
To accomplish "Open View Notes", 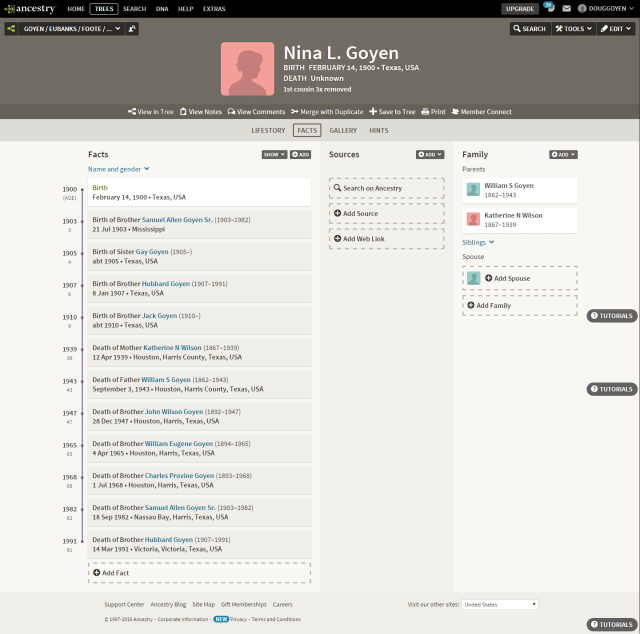I will click(x=201, y=111).
